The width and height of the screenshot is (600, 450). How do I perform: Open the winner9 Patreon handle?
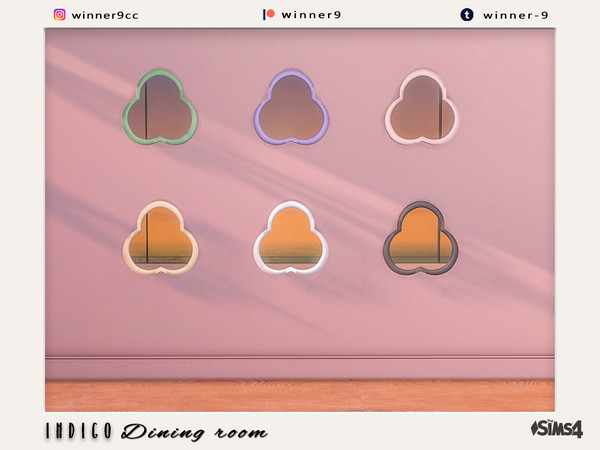(311, 15)
